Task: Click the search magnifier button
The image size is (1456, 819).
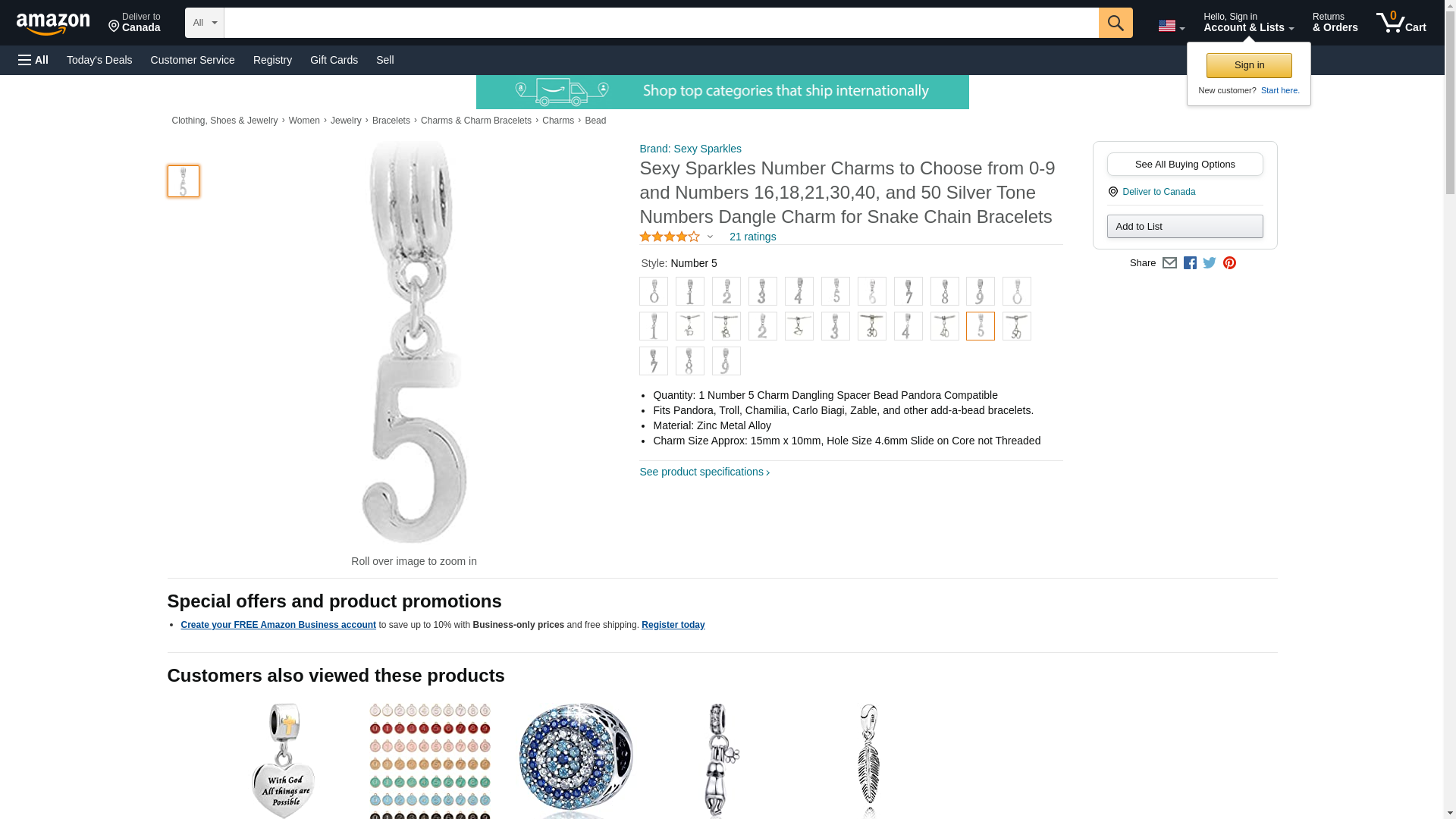Action: (x=1115, y=23)
